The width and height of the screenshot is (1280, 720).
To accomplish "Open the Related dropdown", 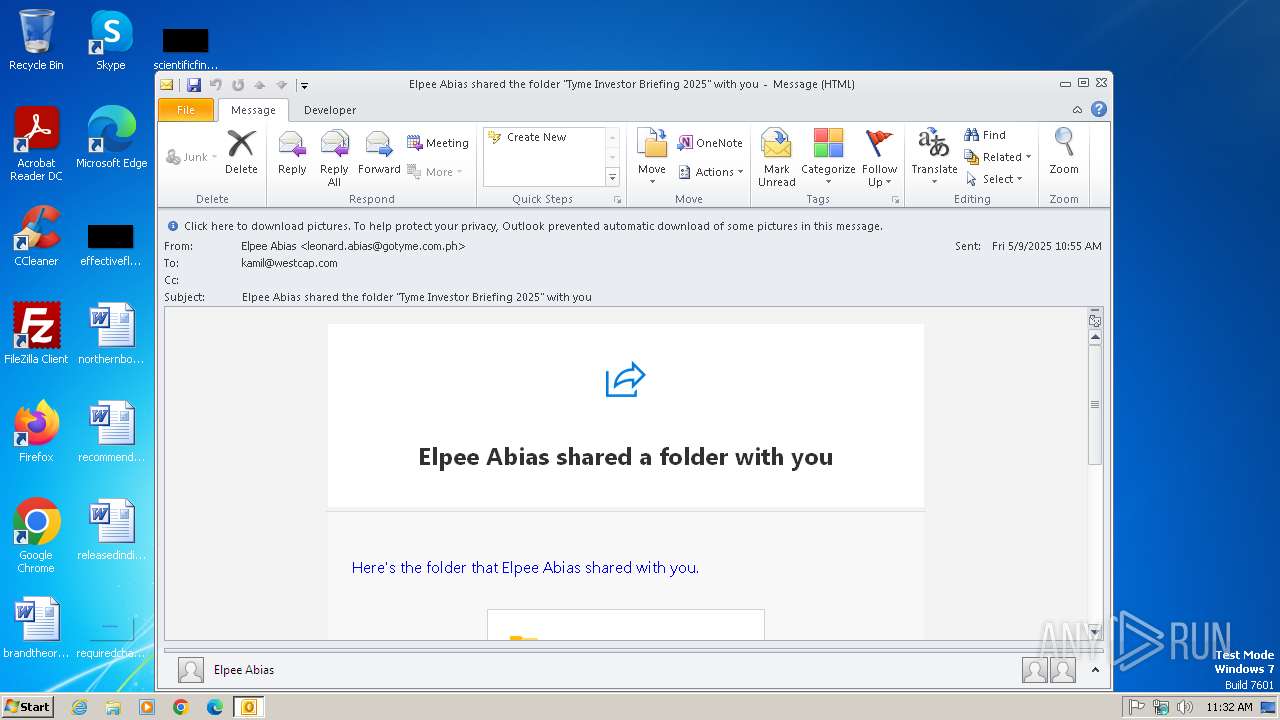I will click(998, 157).
